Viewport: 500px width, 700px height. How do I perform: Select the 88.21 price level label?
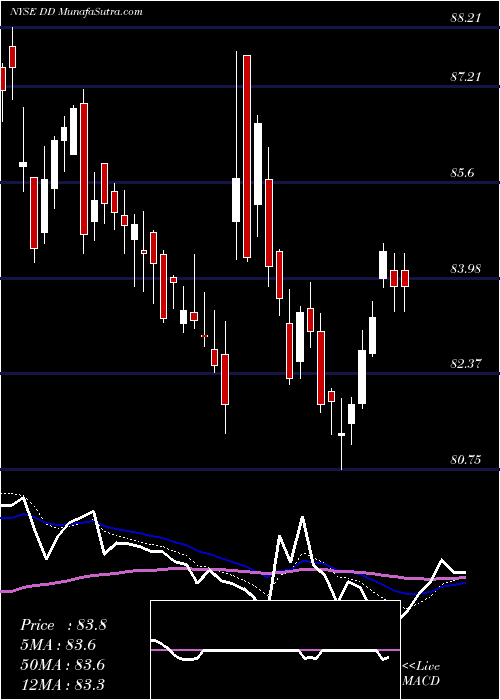pos(466,18)
